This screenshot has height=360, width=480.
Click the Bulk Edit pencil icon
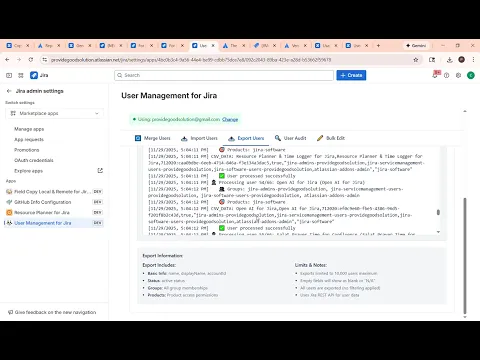point(320,138)
